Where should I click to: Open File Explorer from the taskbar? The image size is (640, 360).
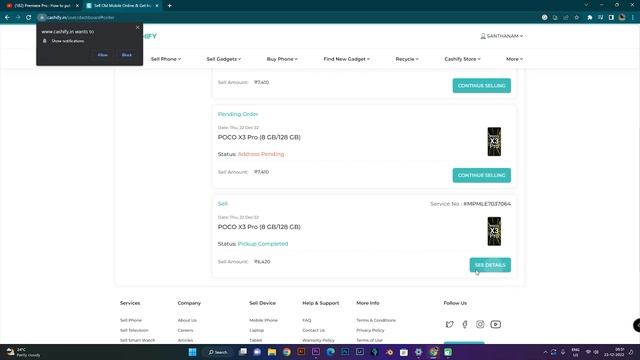click(x=272, y=352)
